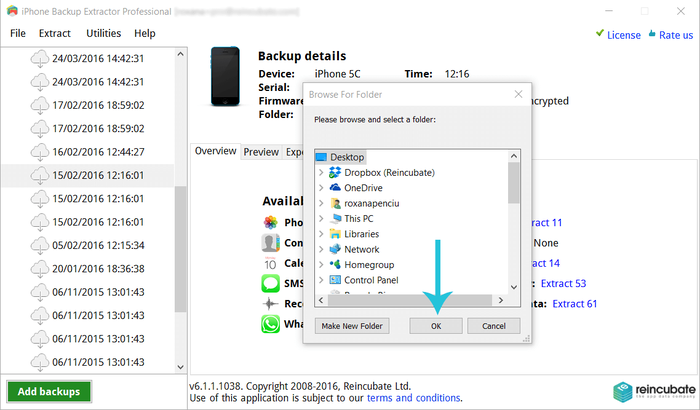
Task: Click the folder tree scroll up arrow
Action: (x=514, y=156)
